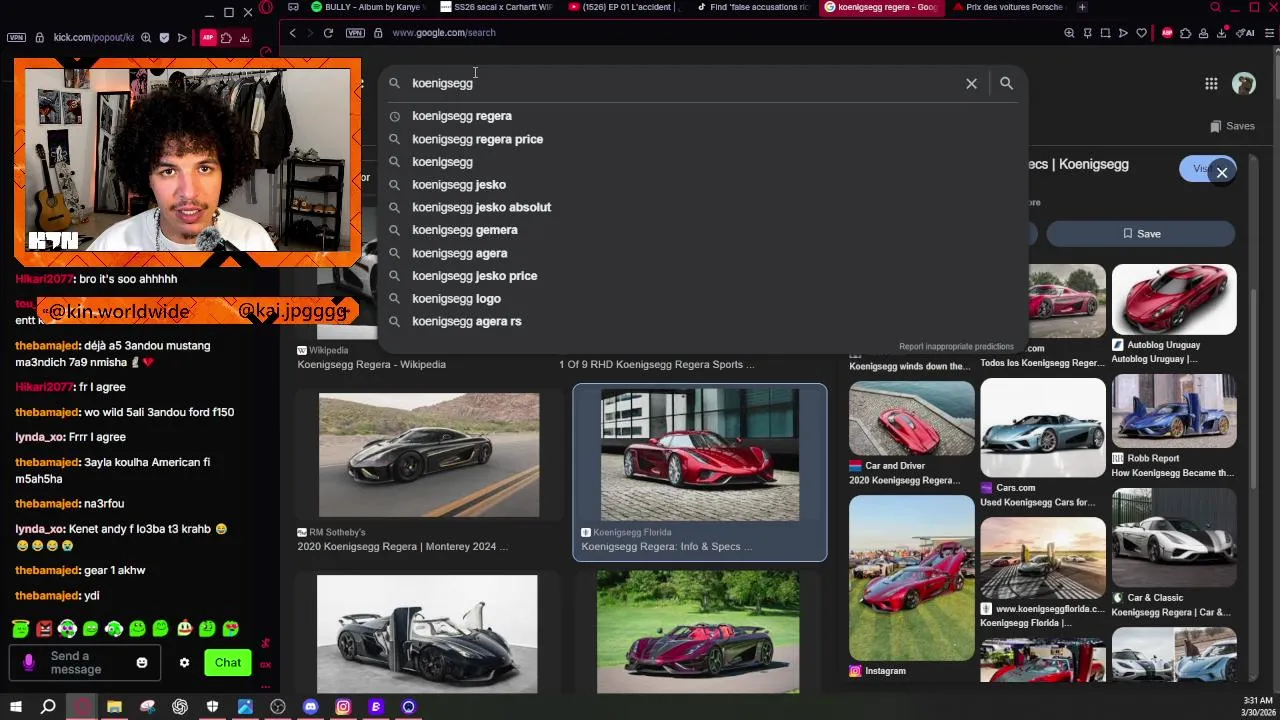
Task: Select suggestion koenigsegg logo
Action: pyautogui.click(x=456, y=299)
